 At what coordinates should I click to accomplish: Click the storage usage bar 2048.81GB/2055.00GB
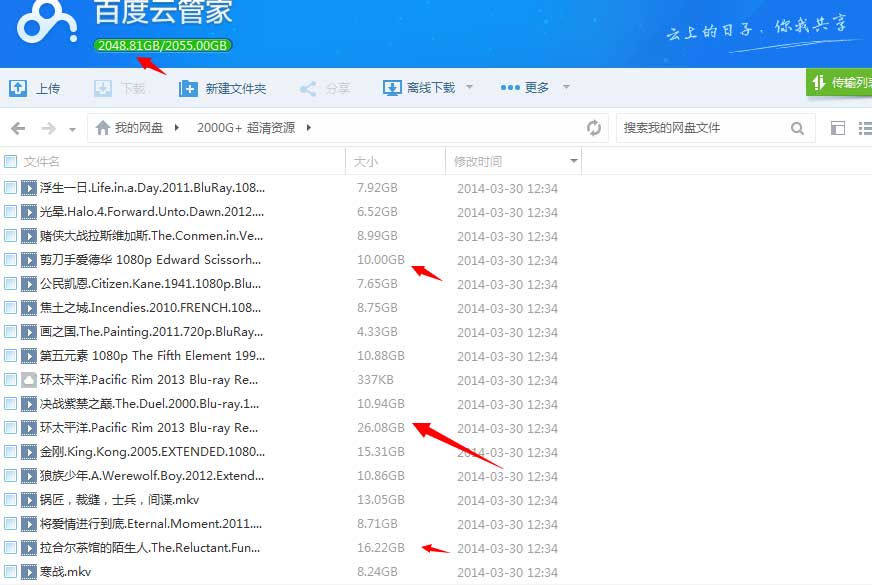(163, 46)
